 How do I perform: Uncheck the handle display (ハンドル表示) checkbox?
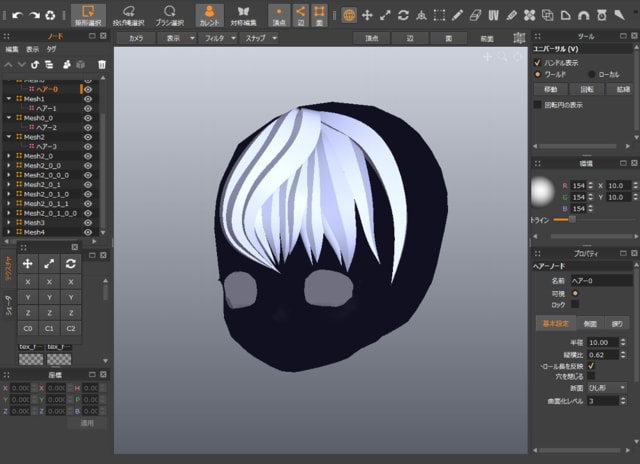(537, 62)
